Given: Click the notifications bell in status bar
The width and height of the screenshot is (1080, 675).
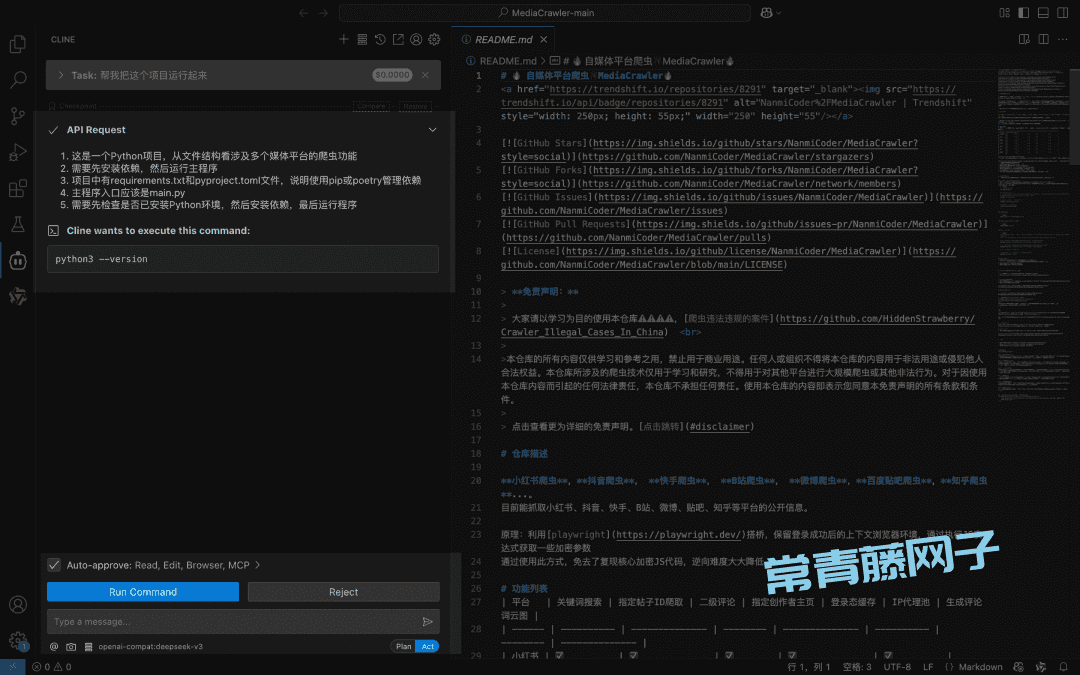Looking at the screenshot, I should [x=1063, y=666].
